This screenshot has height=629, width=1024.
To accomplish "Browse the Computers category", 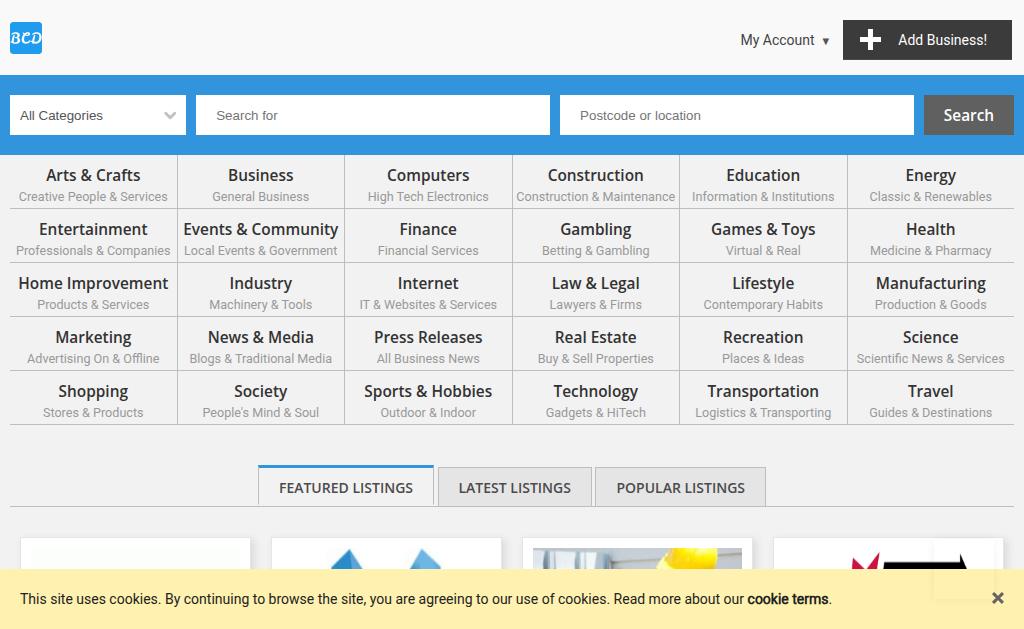I will pyautogui.click(x=428, y=175).
